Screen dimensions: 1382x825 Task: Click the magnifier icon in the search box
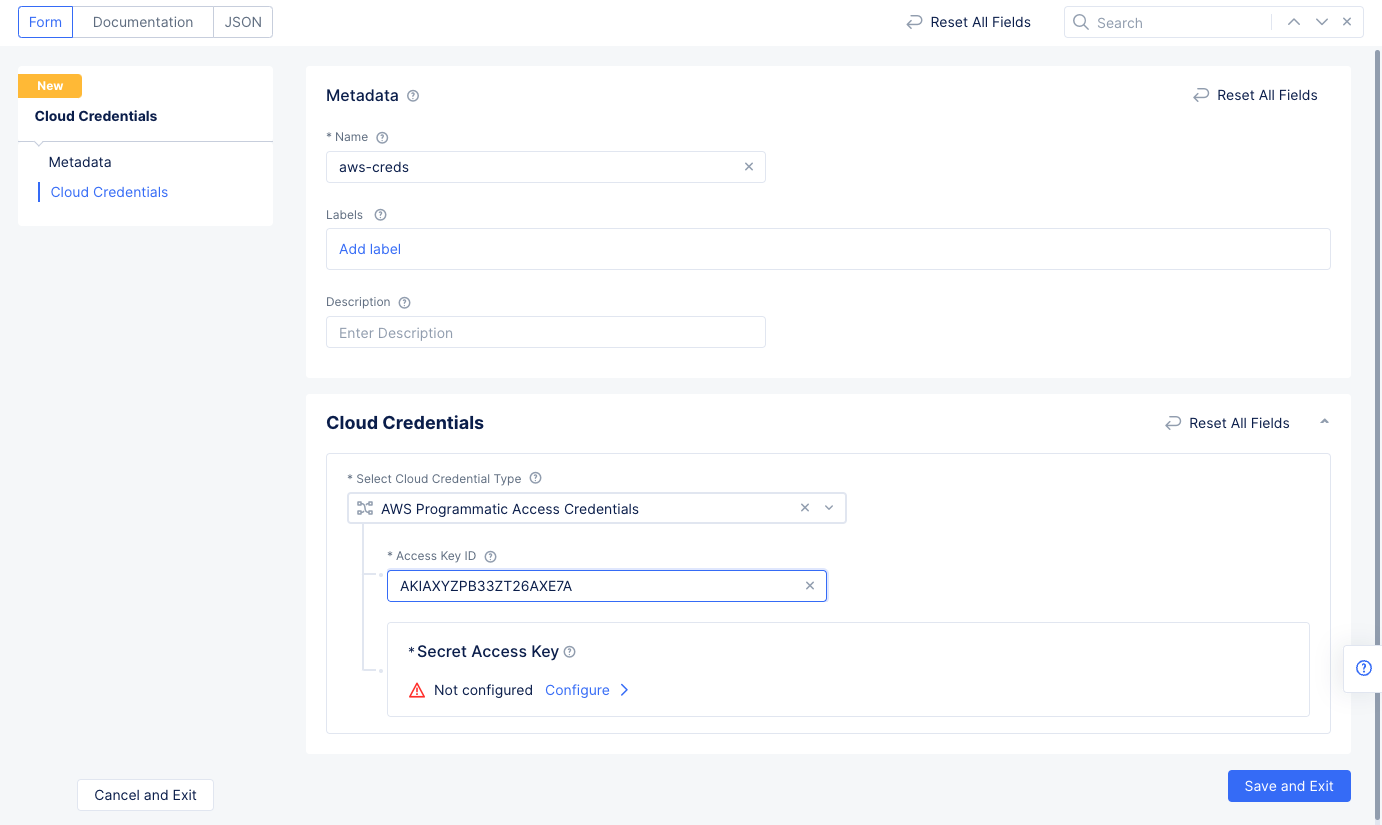point(1081,21)
